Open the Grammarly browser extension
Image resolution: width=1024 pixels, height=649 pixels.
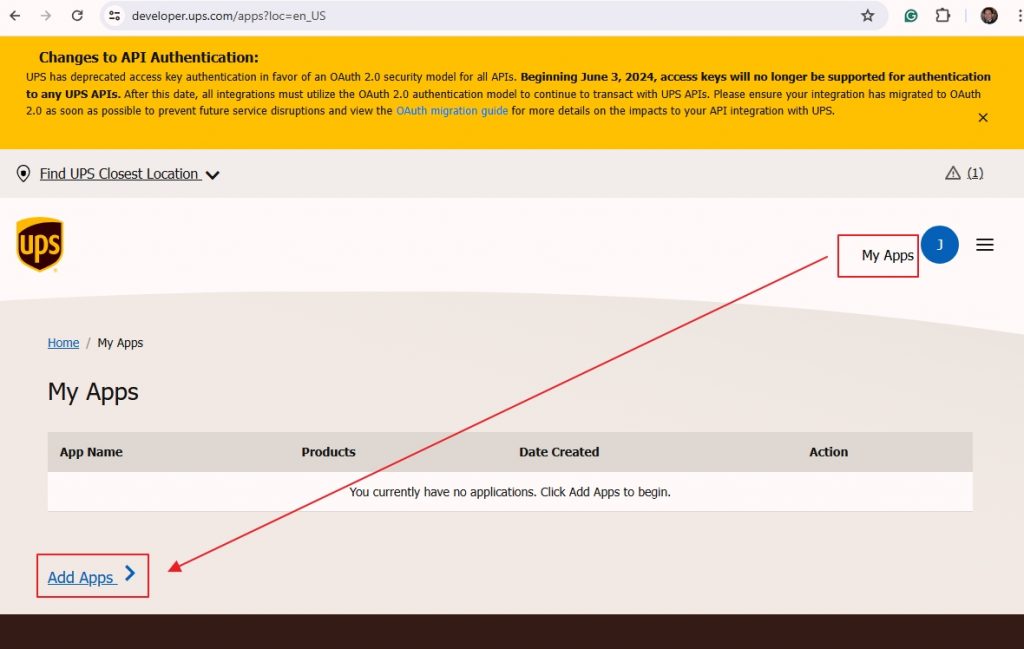click(x=910, y=16)
